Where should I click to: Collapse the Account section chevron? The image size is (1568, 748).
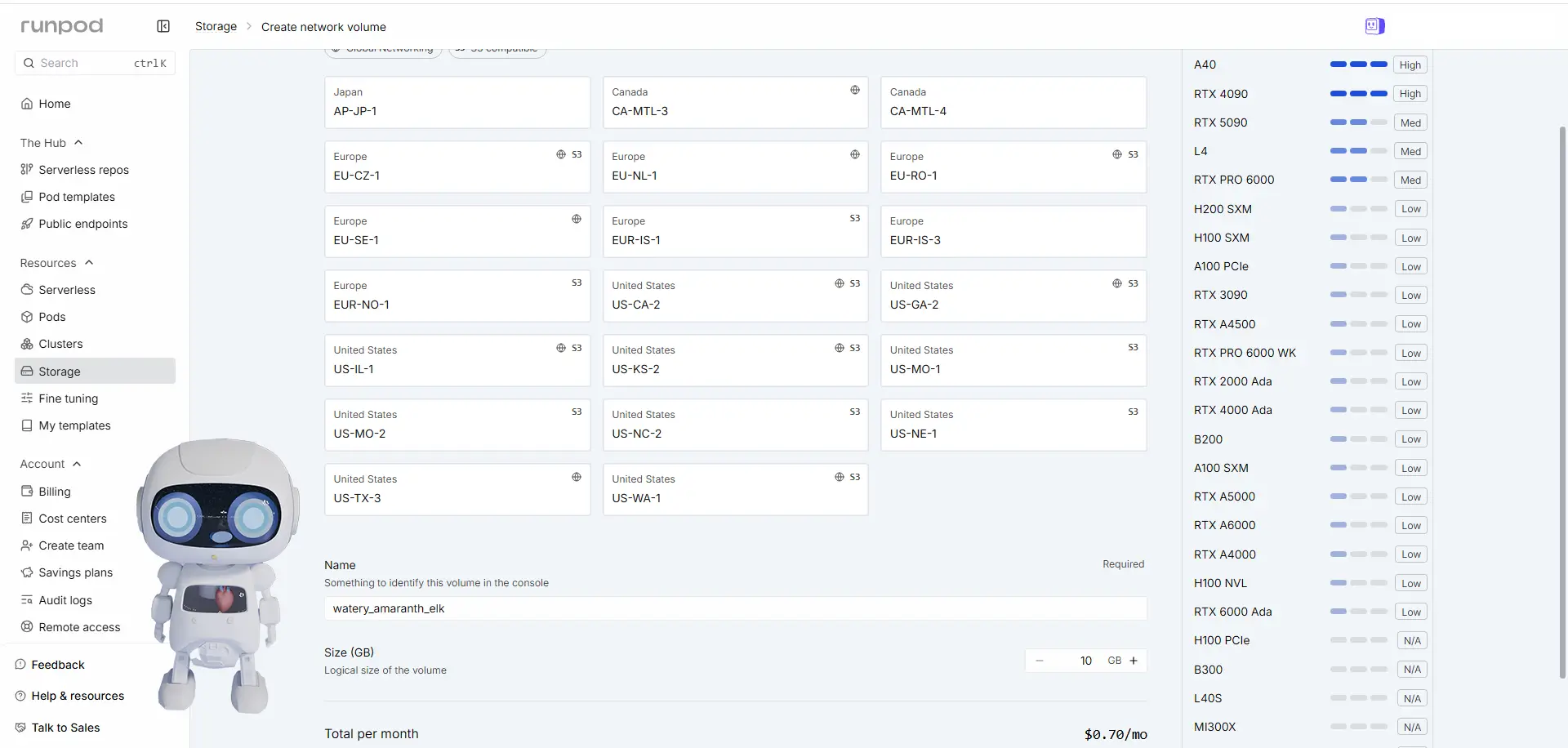[77, 464]
